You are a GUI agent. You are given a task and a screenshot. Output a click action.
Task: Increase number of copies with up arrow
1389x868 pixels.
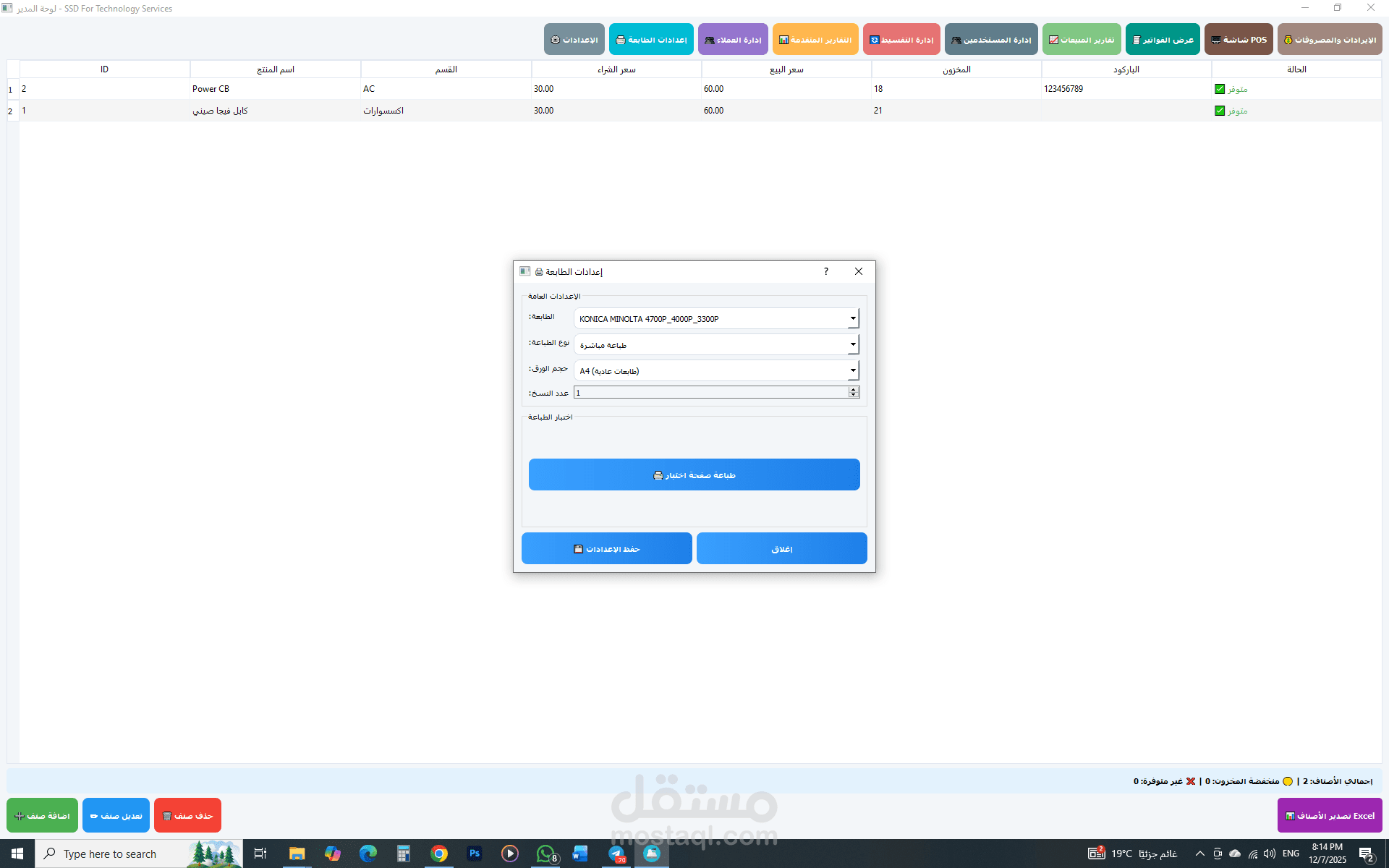854,389
